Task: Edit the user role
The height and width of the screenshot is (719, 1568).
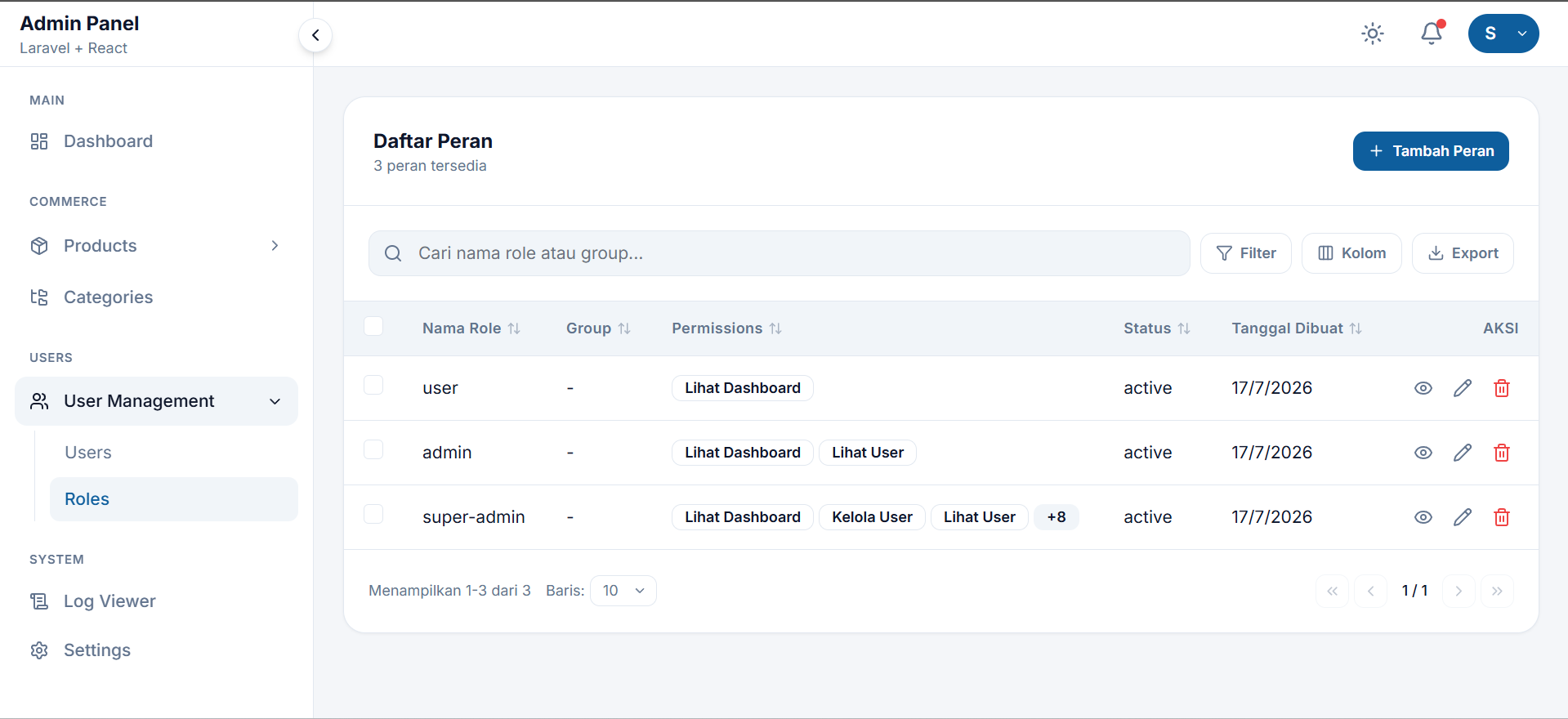Action: [x=1463, y=388]
